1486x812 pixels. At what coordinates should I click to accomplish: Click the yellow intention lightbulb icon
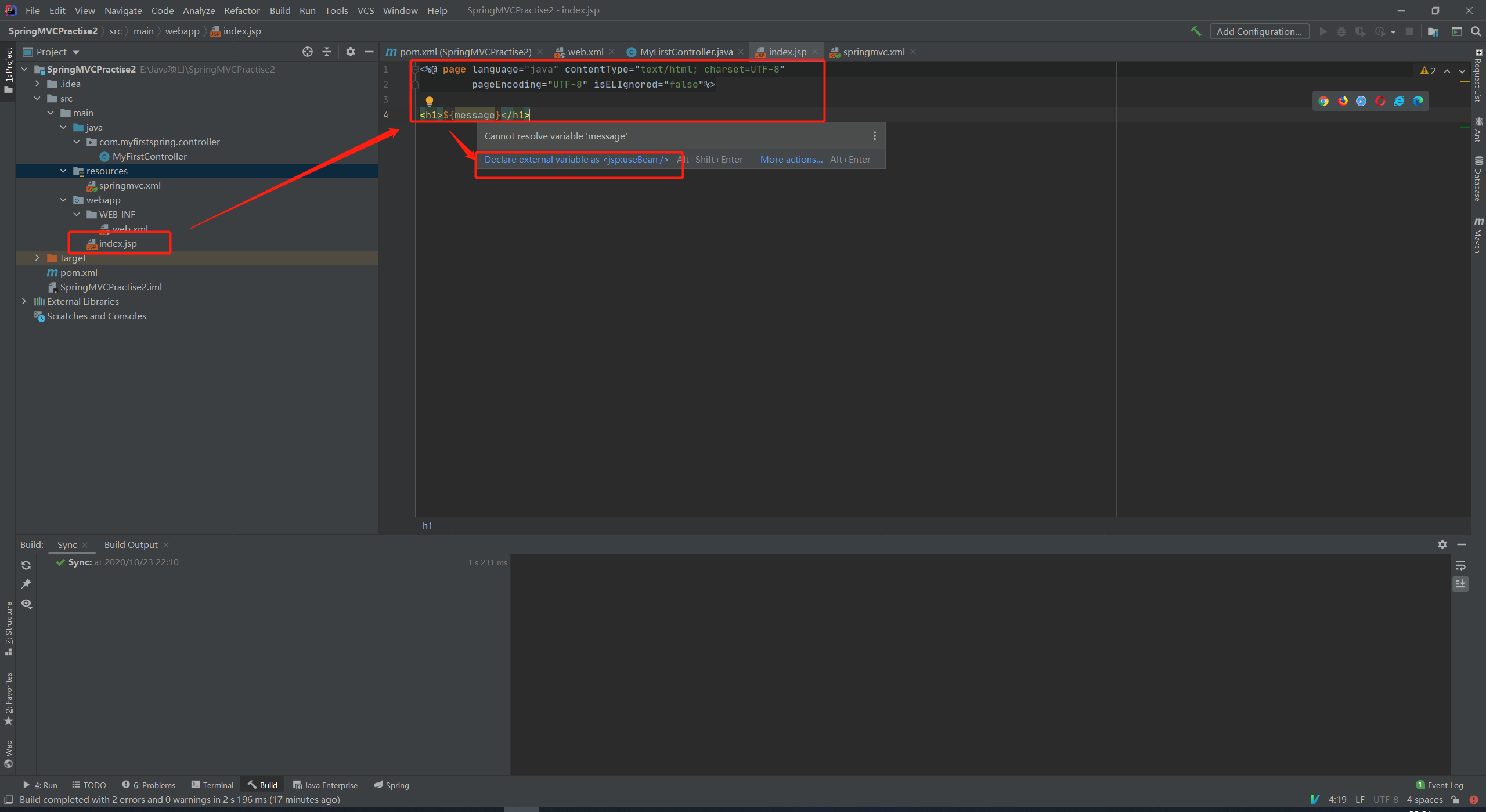(430, 101)
